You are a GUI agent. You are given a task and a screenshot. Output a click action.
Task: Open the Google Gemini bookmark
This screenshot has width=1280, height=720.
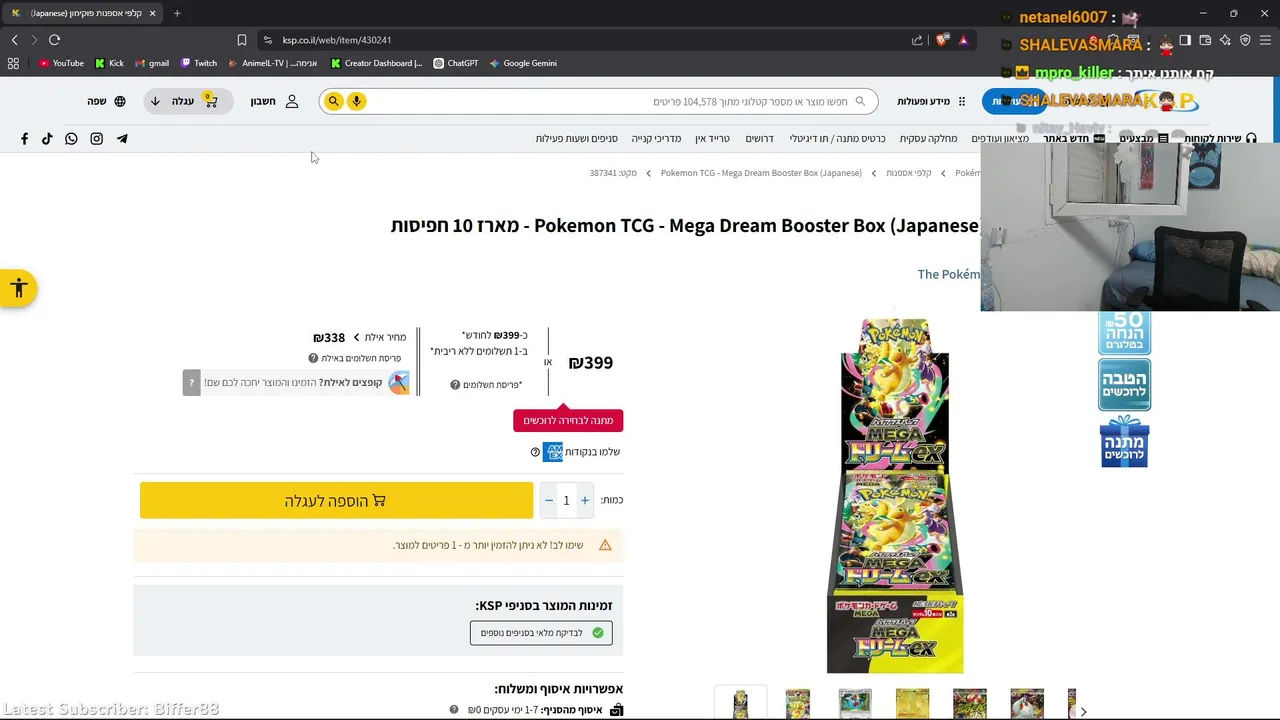[523, 63]
